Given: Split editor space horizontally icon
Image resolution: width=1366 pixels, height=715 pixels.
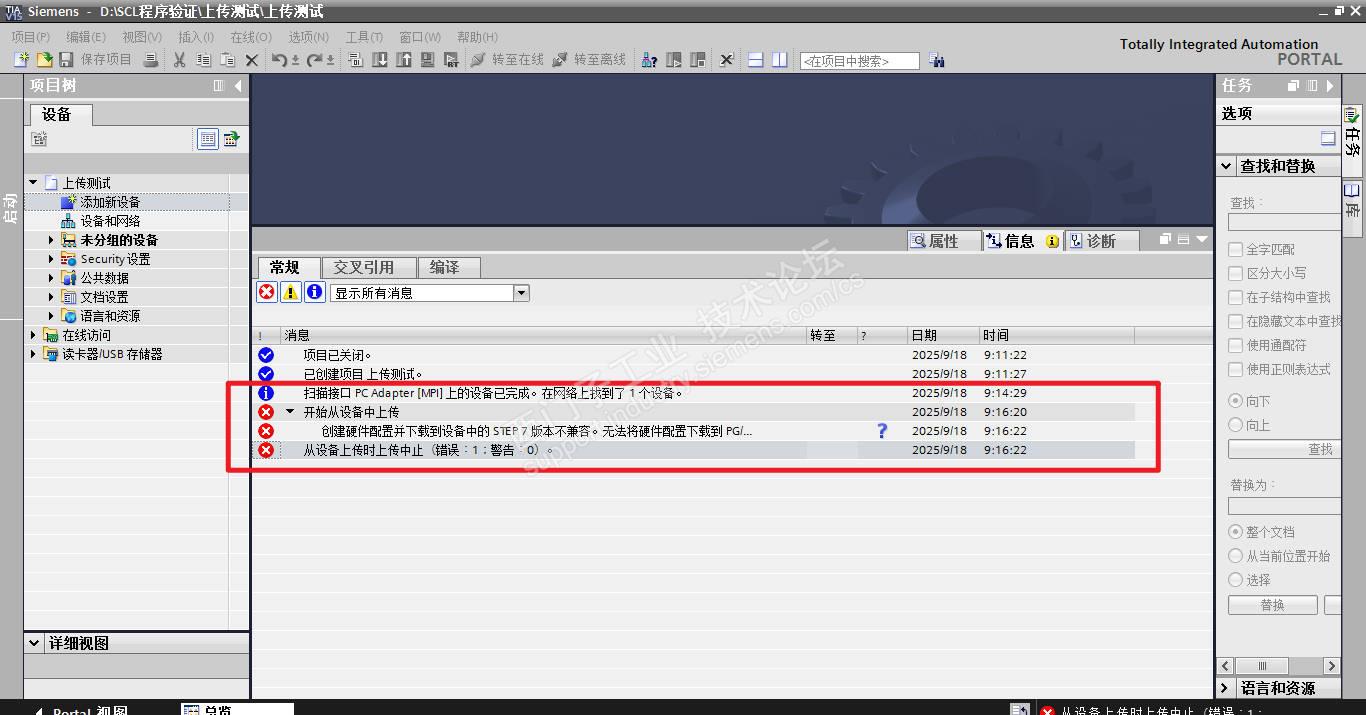Looking at the screenshot, I should point(756,60).
